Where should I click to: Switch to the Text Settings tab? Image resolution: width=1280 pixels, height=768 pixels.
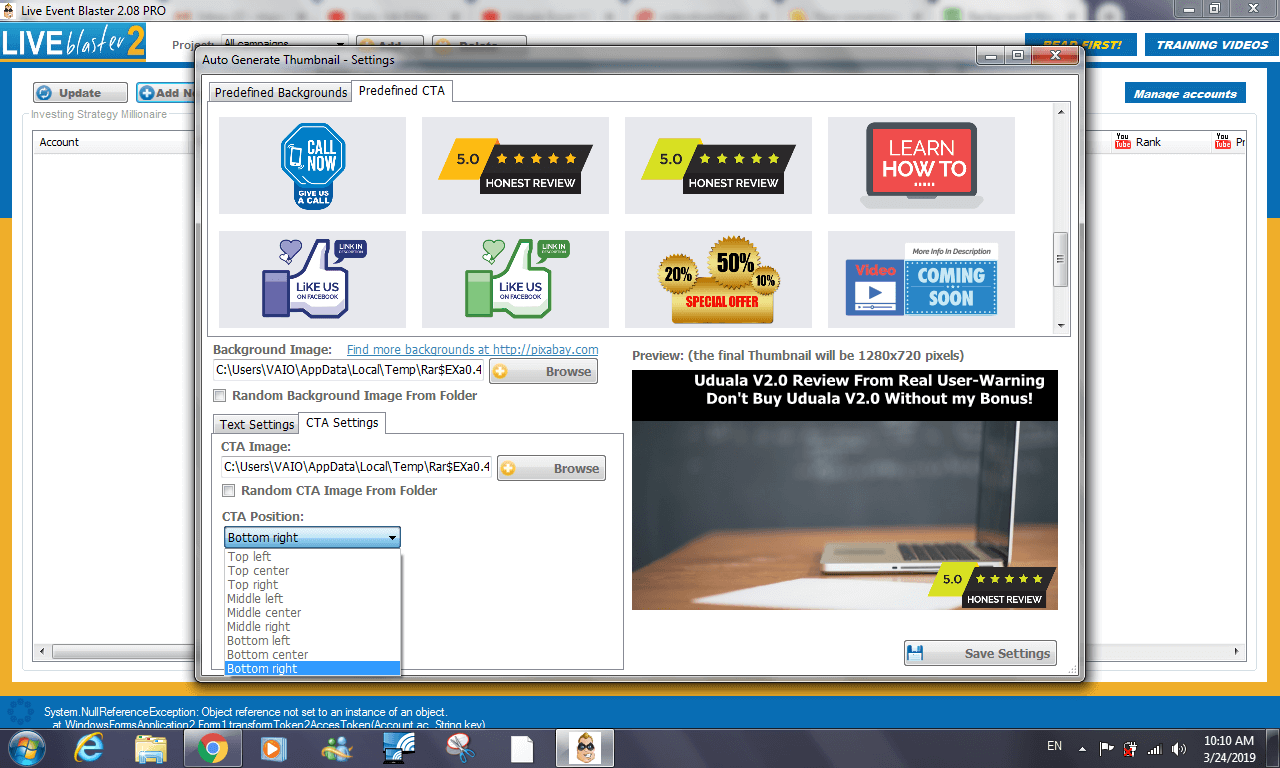coord(257,424)
